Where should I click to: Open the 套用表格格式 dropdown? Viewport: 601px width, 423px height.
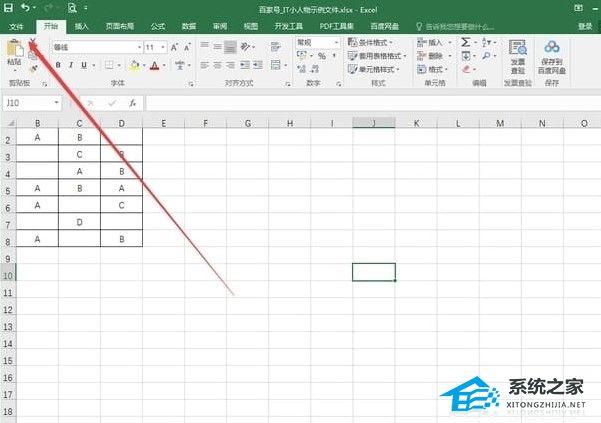point(377,56)
